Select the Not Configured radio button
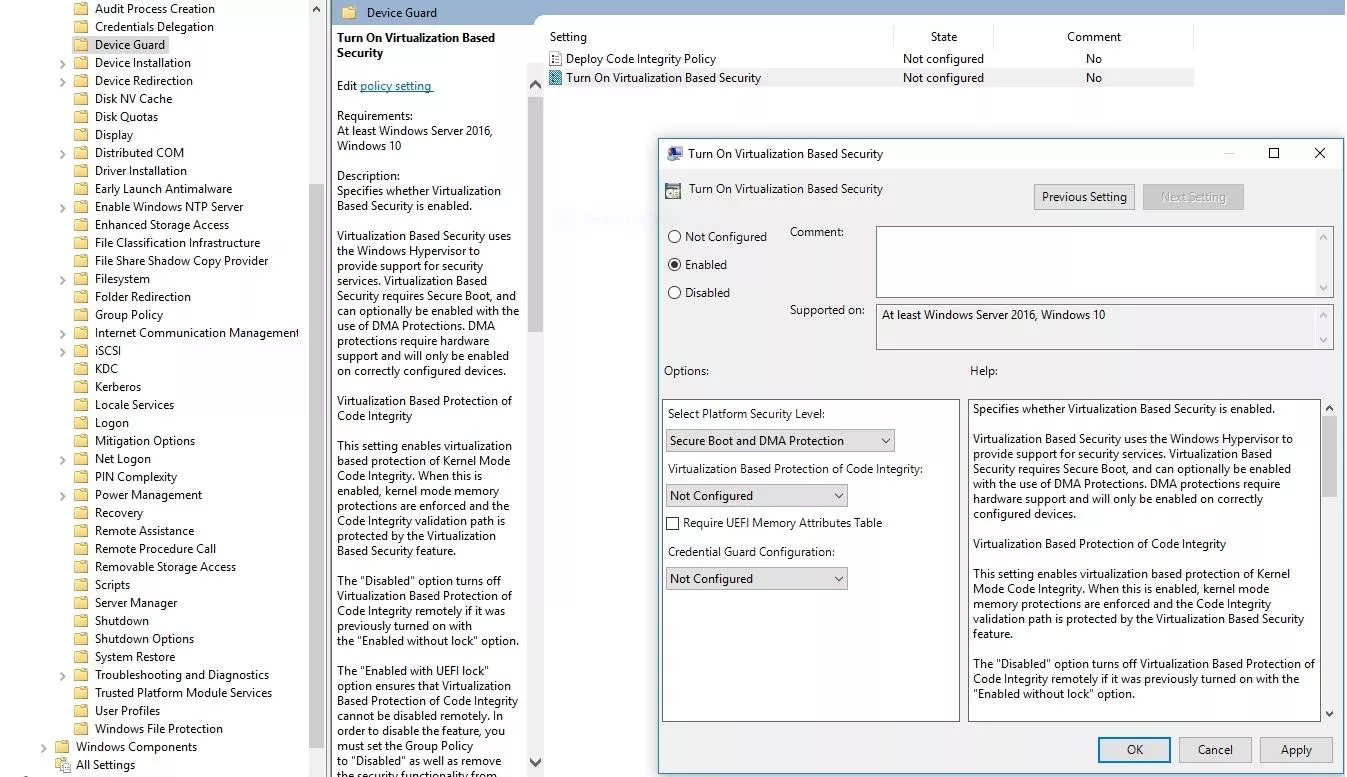The width and height of the screenshot is (1347, 777). [x=675, y=237]
